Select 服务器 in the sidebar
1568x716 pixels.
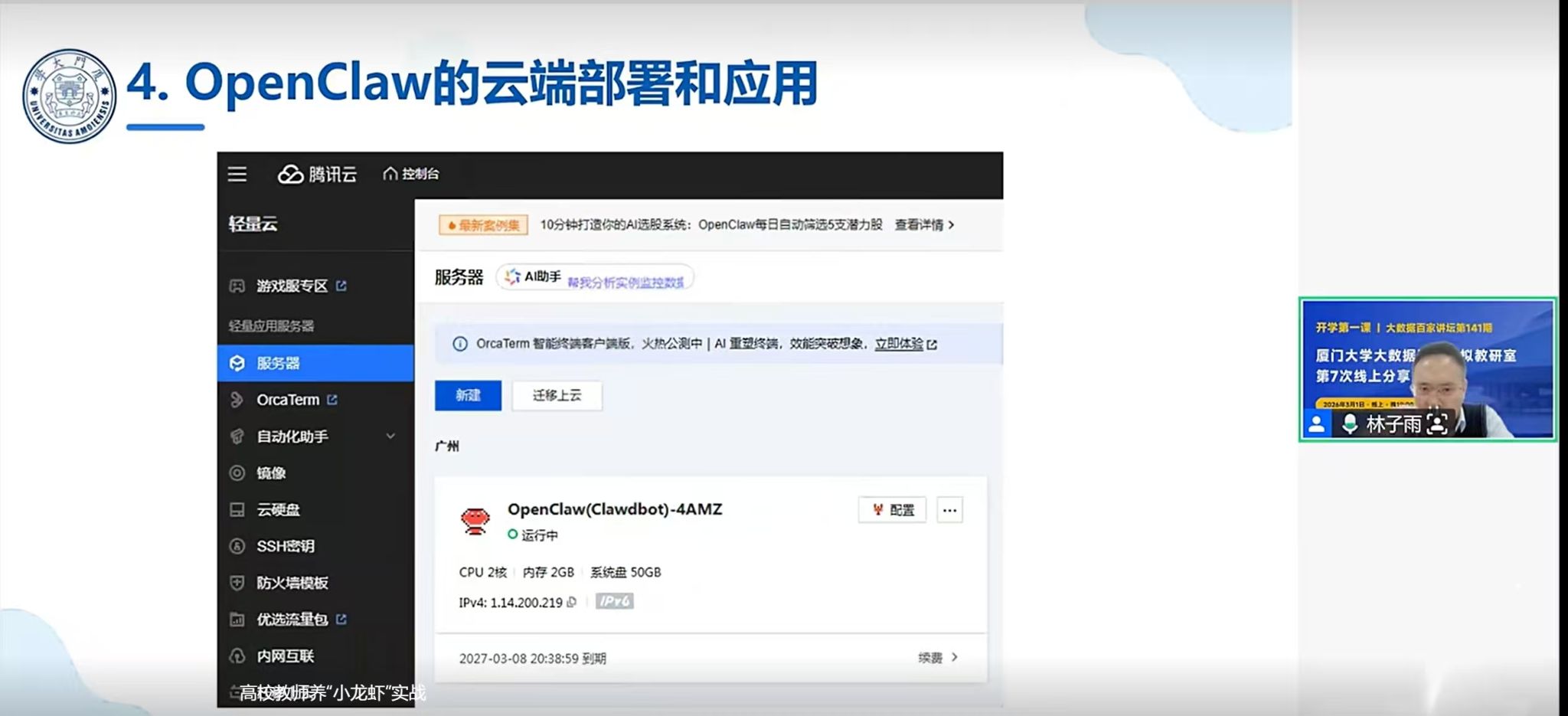[278, 363]
